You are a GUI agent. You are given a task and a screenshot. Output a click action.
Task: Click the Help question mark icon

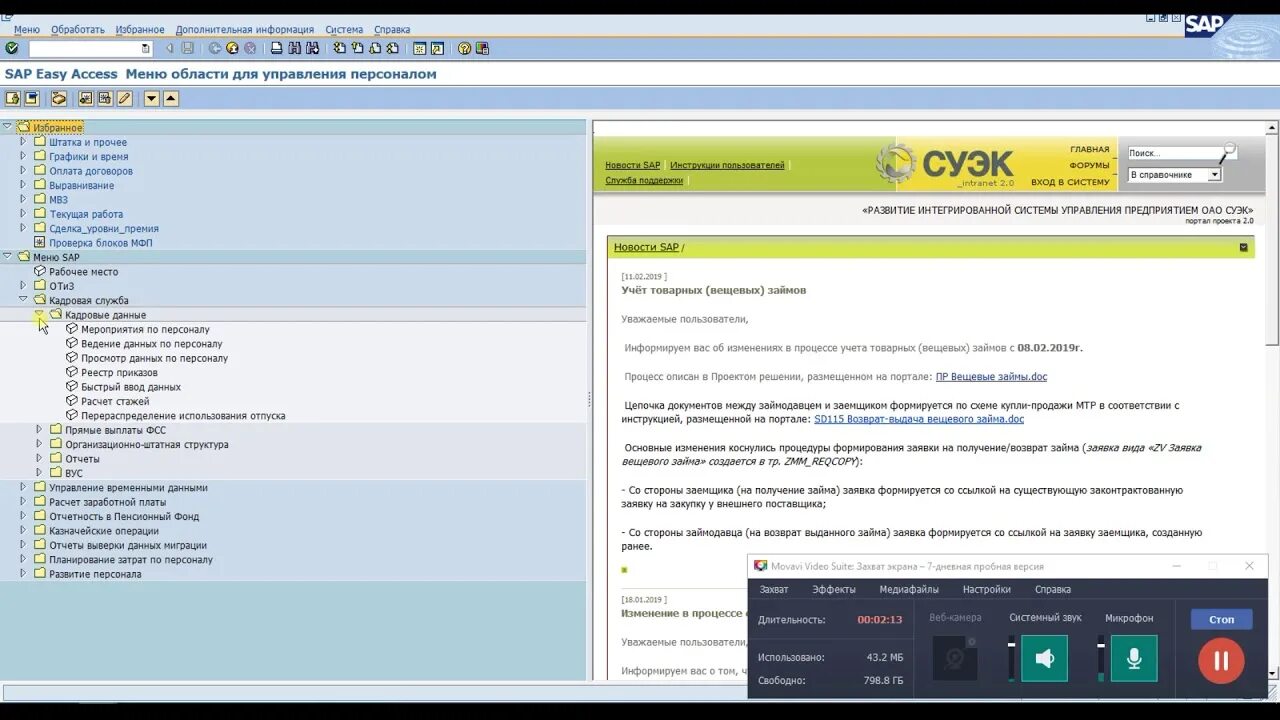[x=463, y=46]
